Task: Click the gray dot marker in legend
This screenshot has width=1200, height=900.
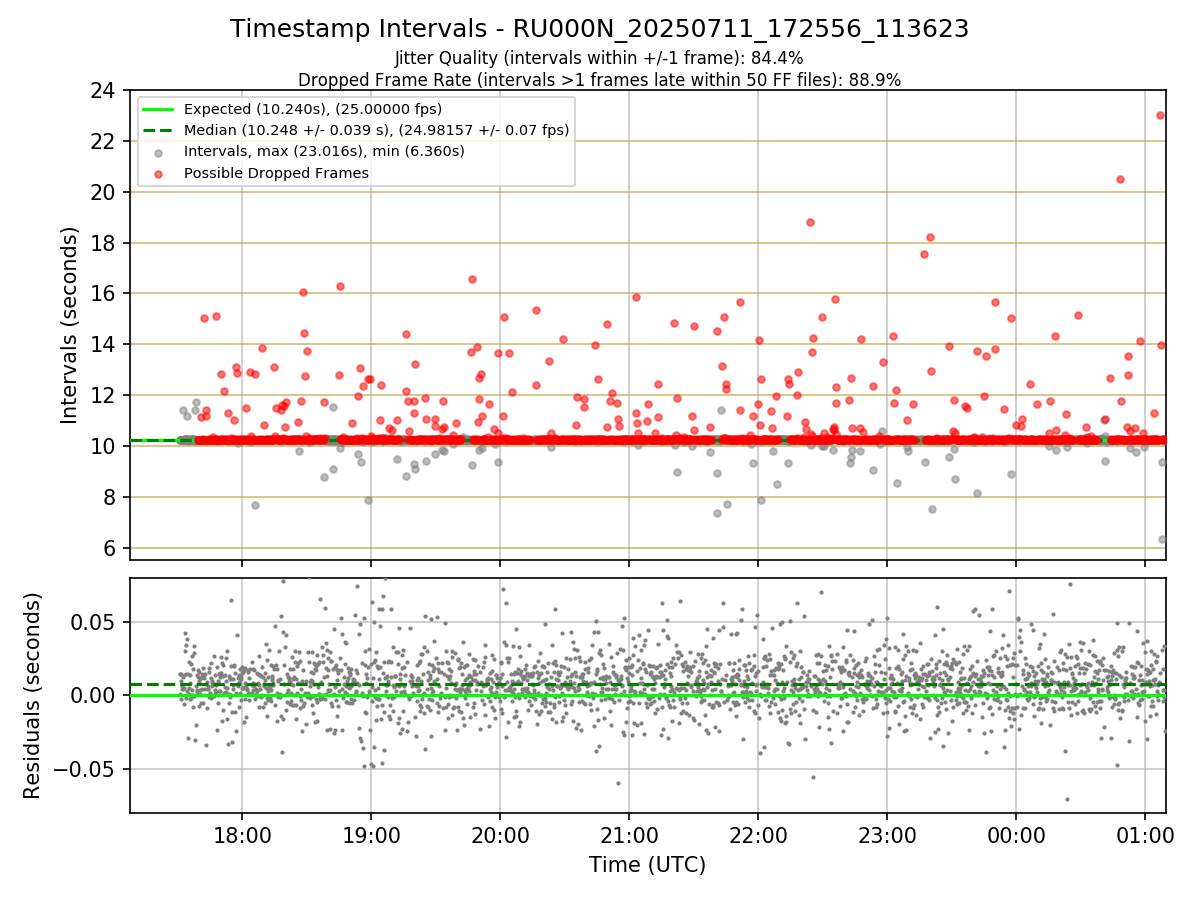Action: [160, 152]
